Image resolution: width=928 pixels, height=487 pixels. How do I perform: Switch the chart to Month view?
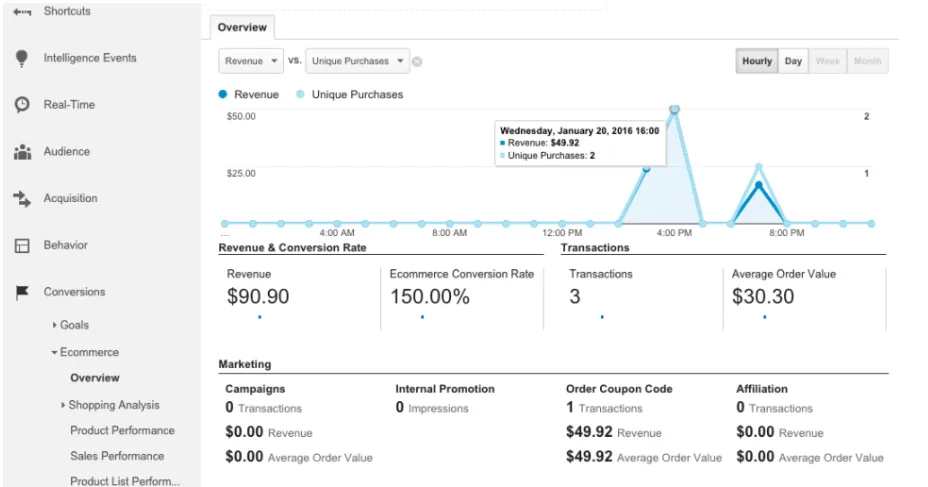click(868, 61)
